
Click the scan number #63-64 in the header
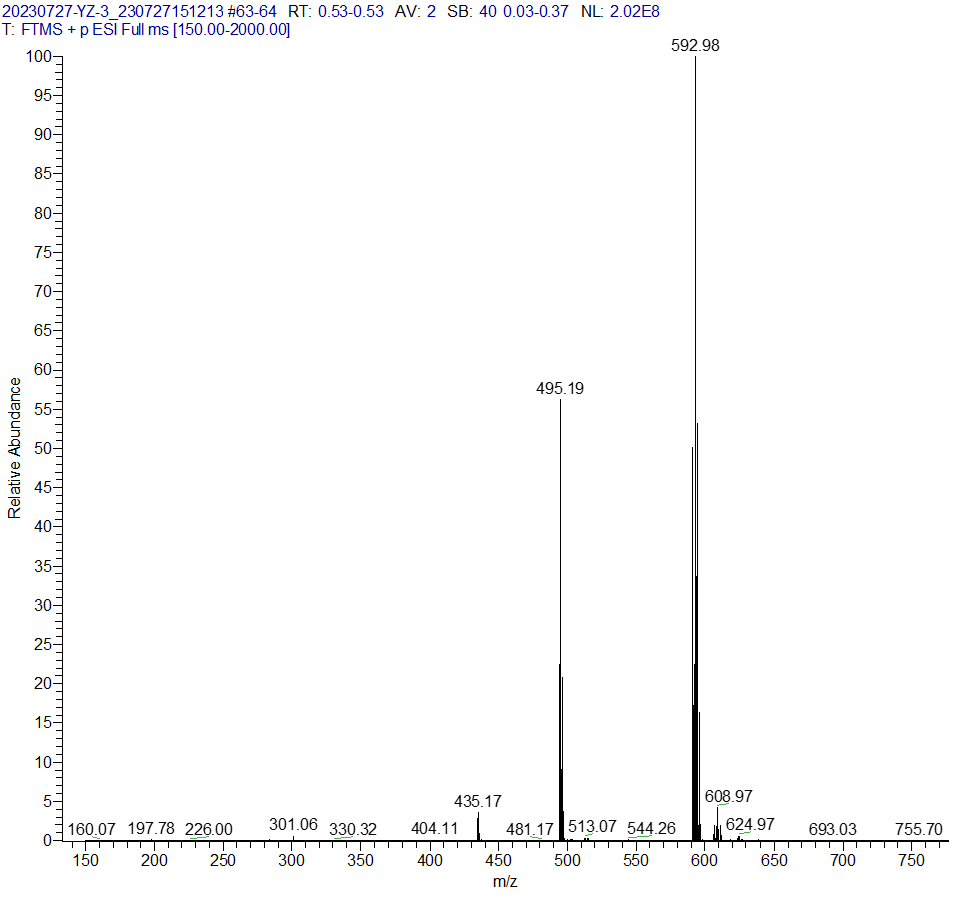point(252,11)
